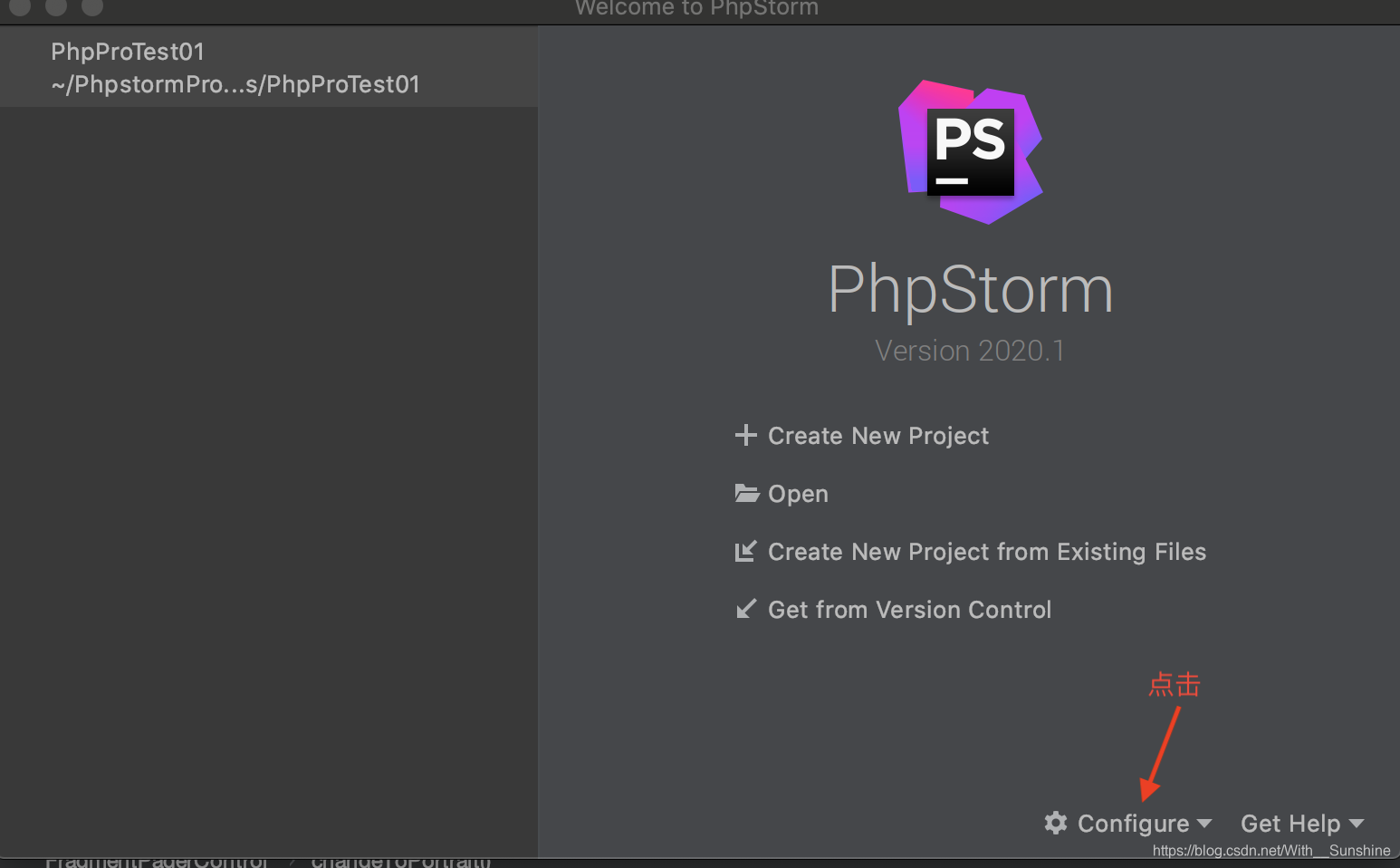
Task: Choose Open to browse for a project
Action: 798,494
